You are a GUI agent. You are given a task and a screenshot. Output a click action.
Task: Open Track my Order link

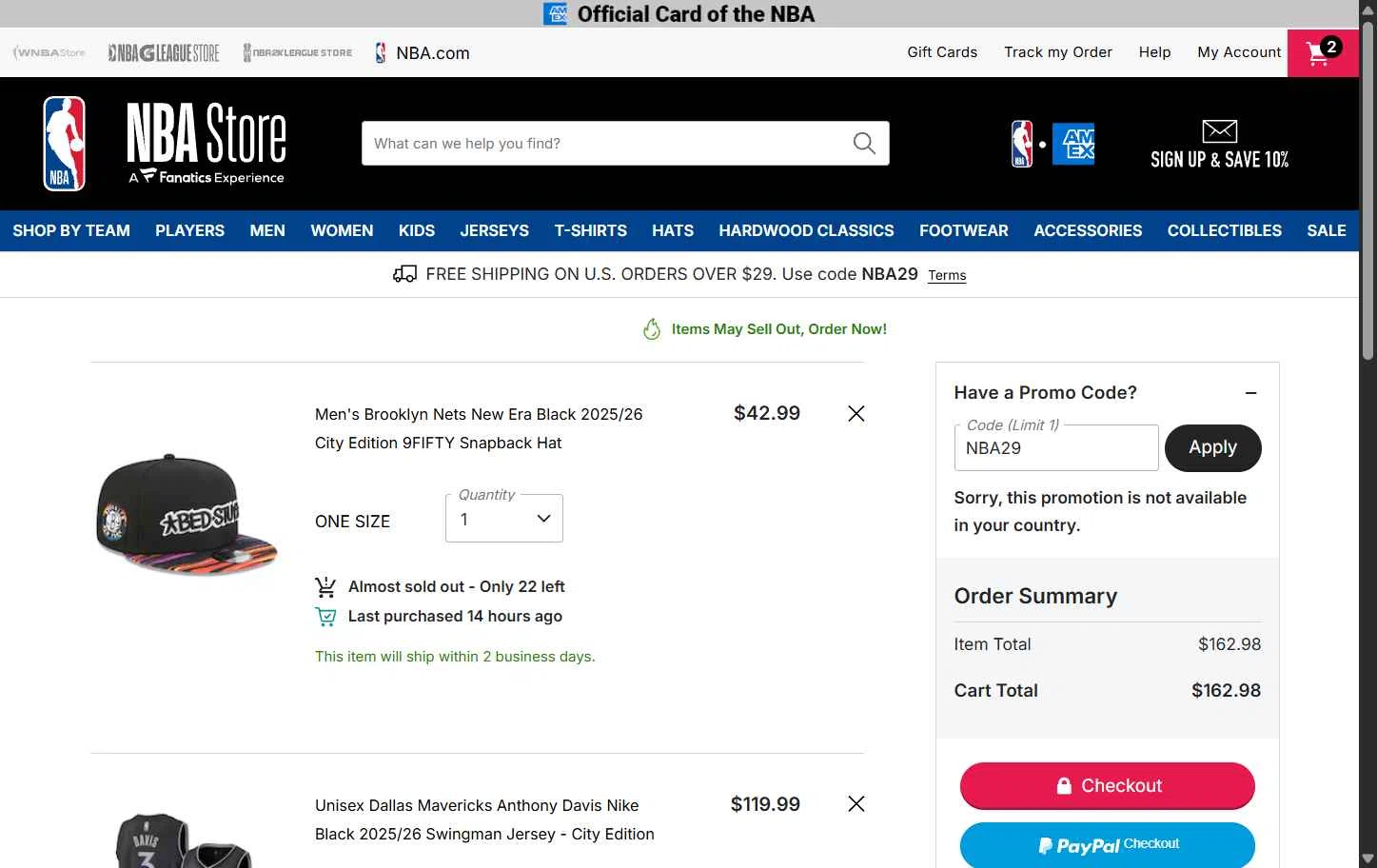1058,52
